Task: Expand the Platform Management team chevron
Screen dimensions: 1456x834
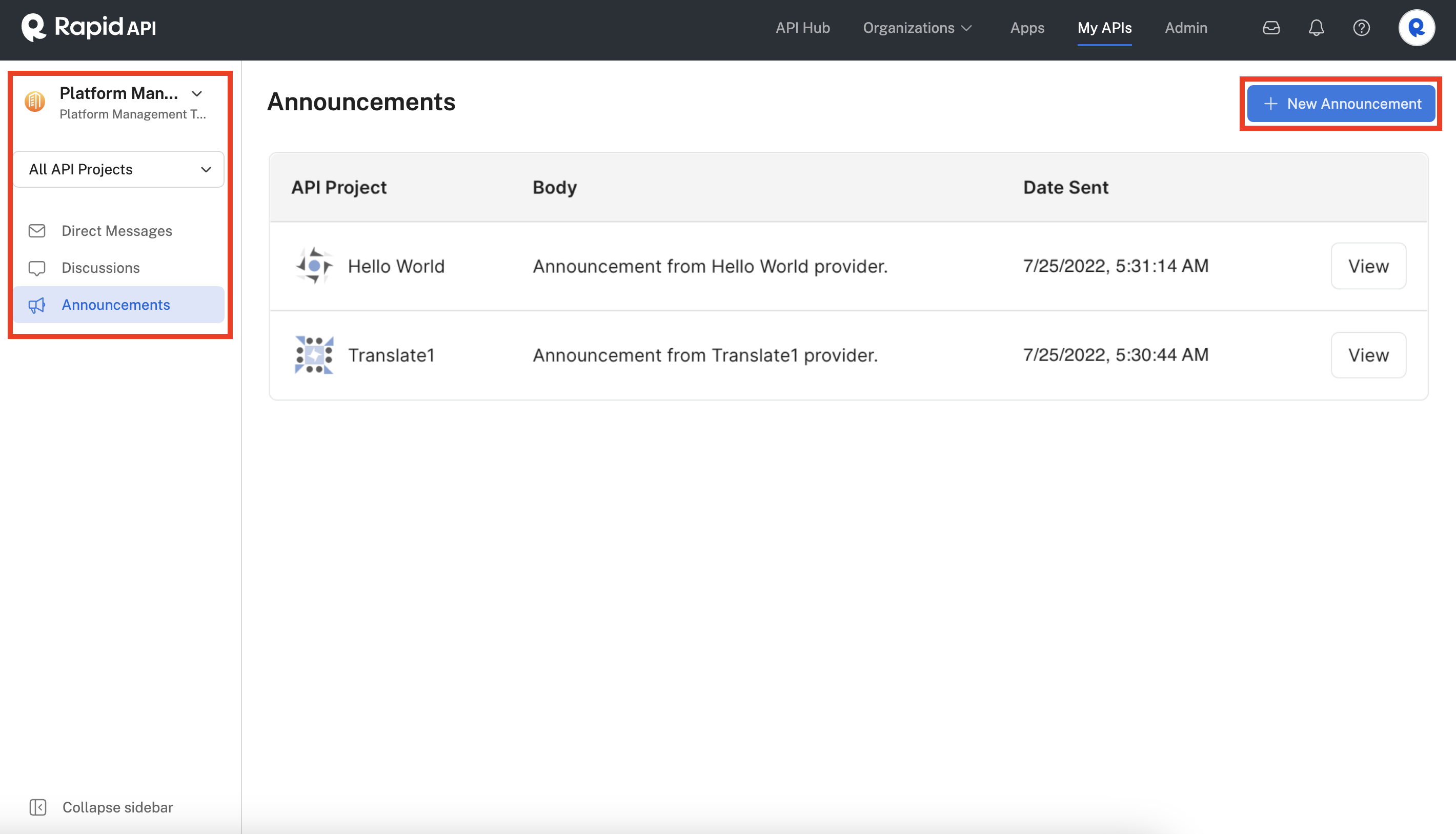Action: tap(197, 93)
